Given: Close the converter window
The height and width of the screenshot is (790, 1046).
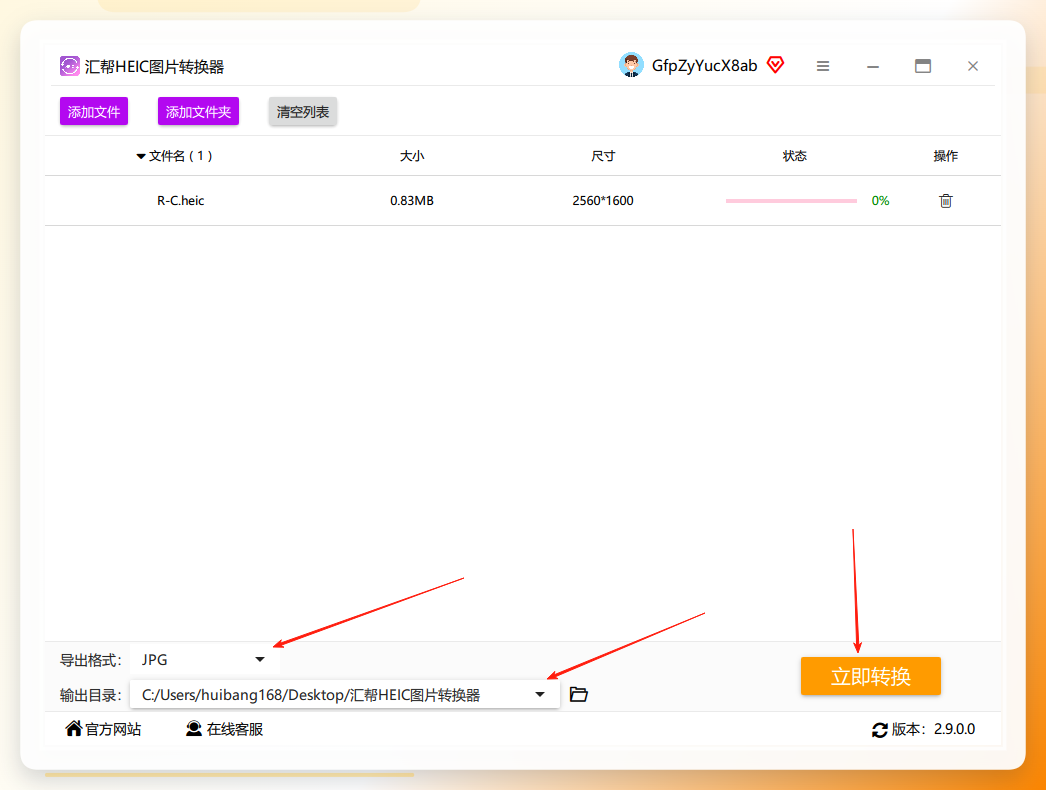Looking at the screenshot, I should [973, 66].
